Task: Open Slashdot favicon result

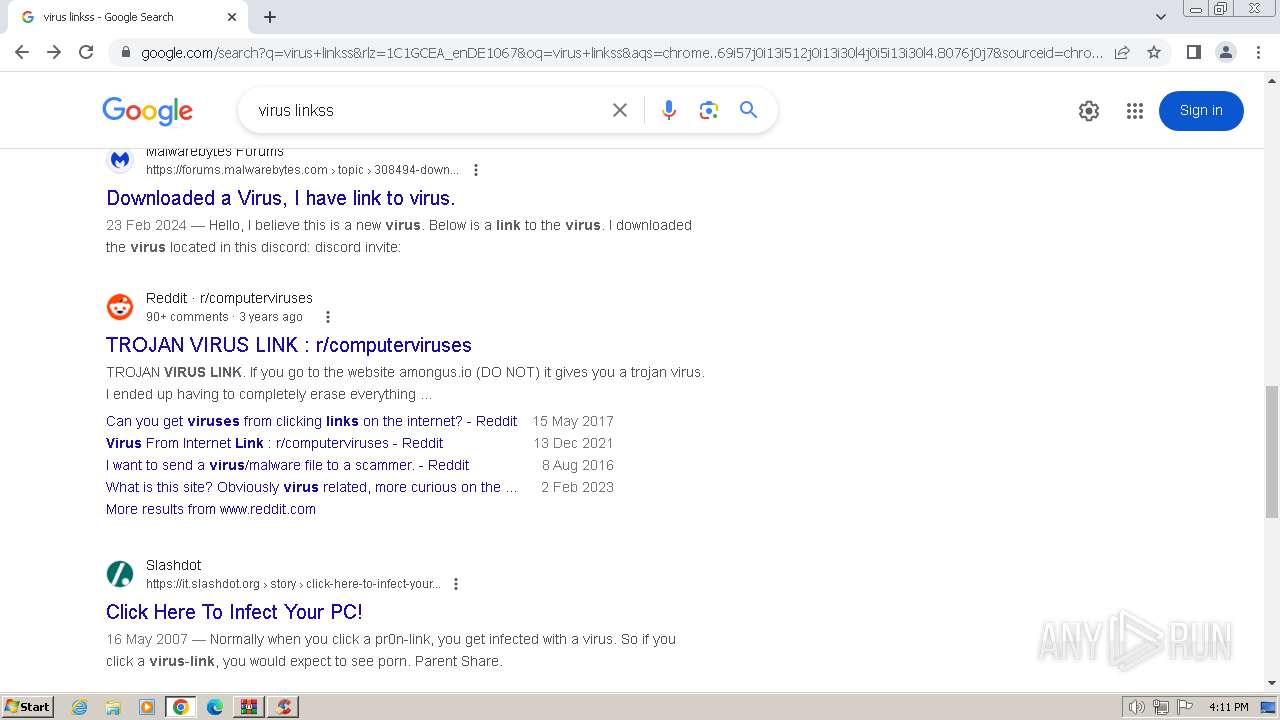Action: (x=120, y=574)
